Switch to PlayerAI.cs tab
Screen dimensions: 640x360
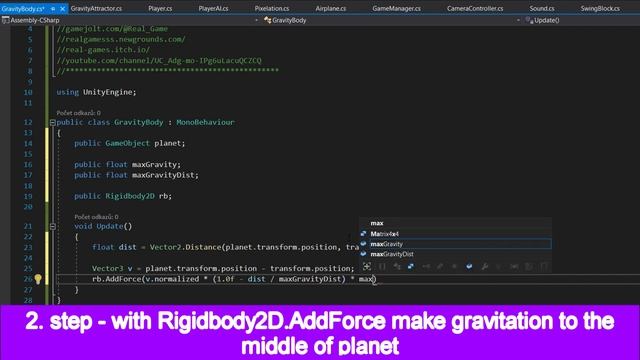(x=213, y=8)
